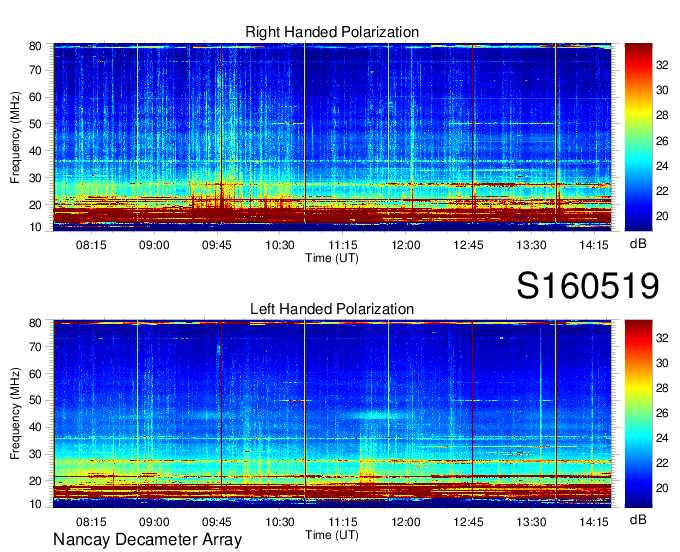Viewport: 680px width, 552px height.
Task: Click 11:15 tick under right-handed plot
Action: (343, 245)
